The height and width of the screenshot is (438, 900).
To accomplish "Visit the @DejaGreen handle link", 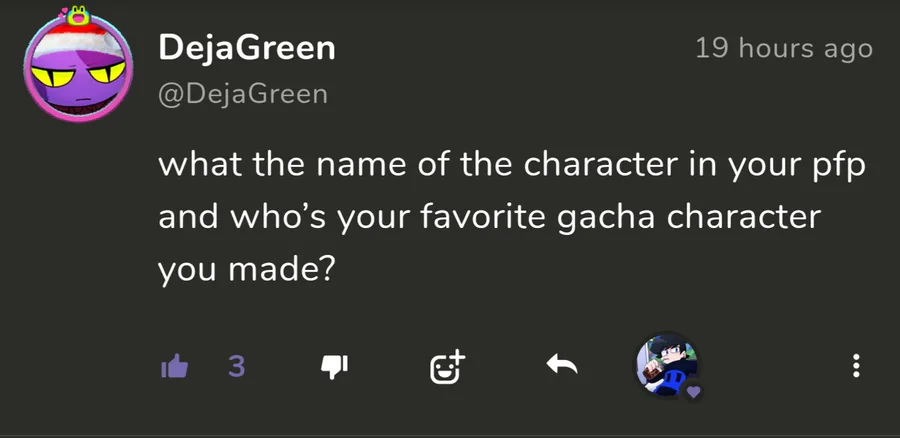I will pyautogui.click(x=242, y=94).
